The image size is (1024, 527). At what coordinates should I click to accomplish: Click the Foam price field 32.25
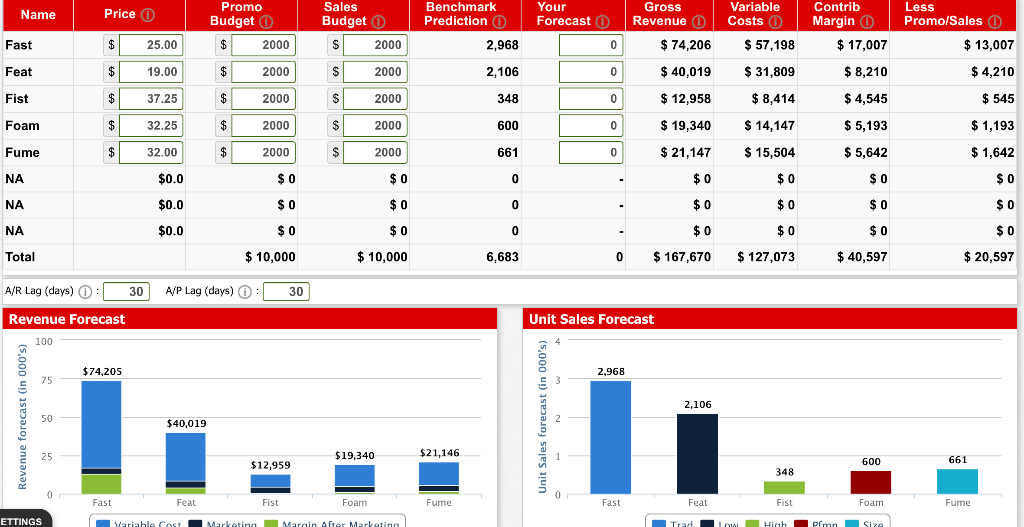coord(151,125)
